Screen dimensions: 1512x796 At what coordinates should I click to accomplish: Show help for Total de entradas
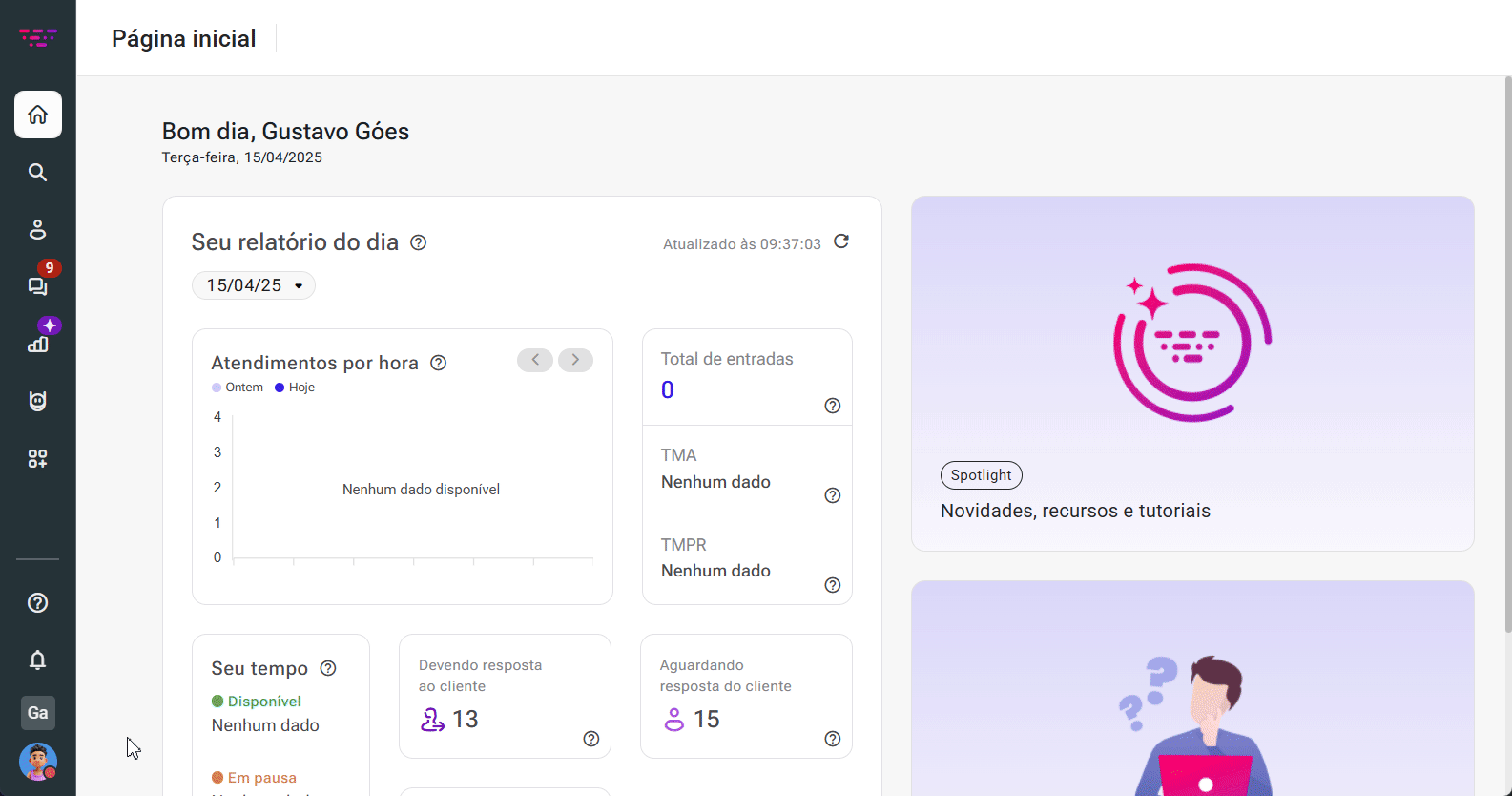click(833, 406)
